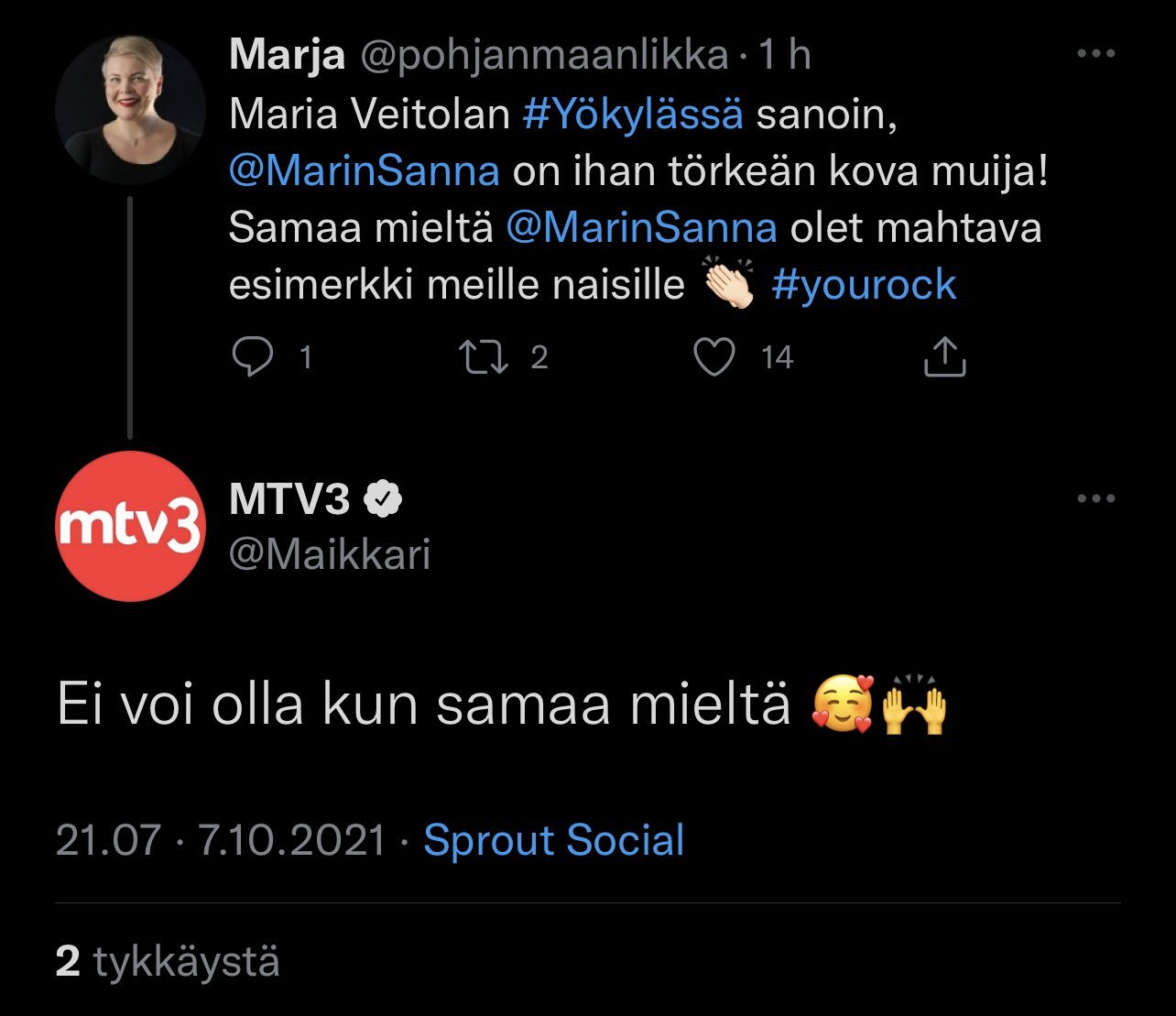Click the first @MarinSanna mention
Viewport: 1176px width, 1016px height.
click(x=364, y=170)
